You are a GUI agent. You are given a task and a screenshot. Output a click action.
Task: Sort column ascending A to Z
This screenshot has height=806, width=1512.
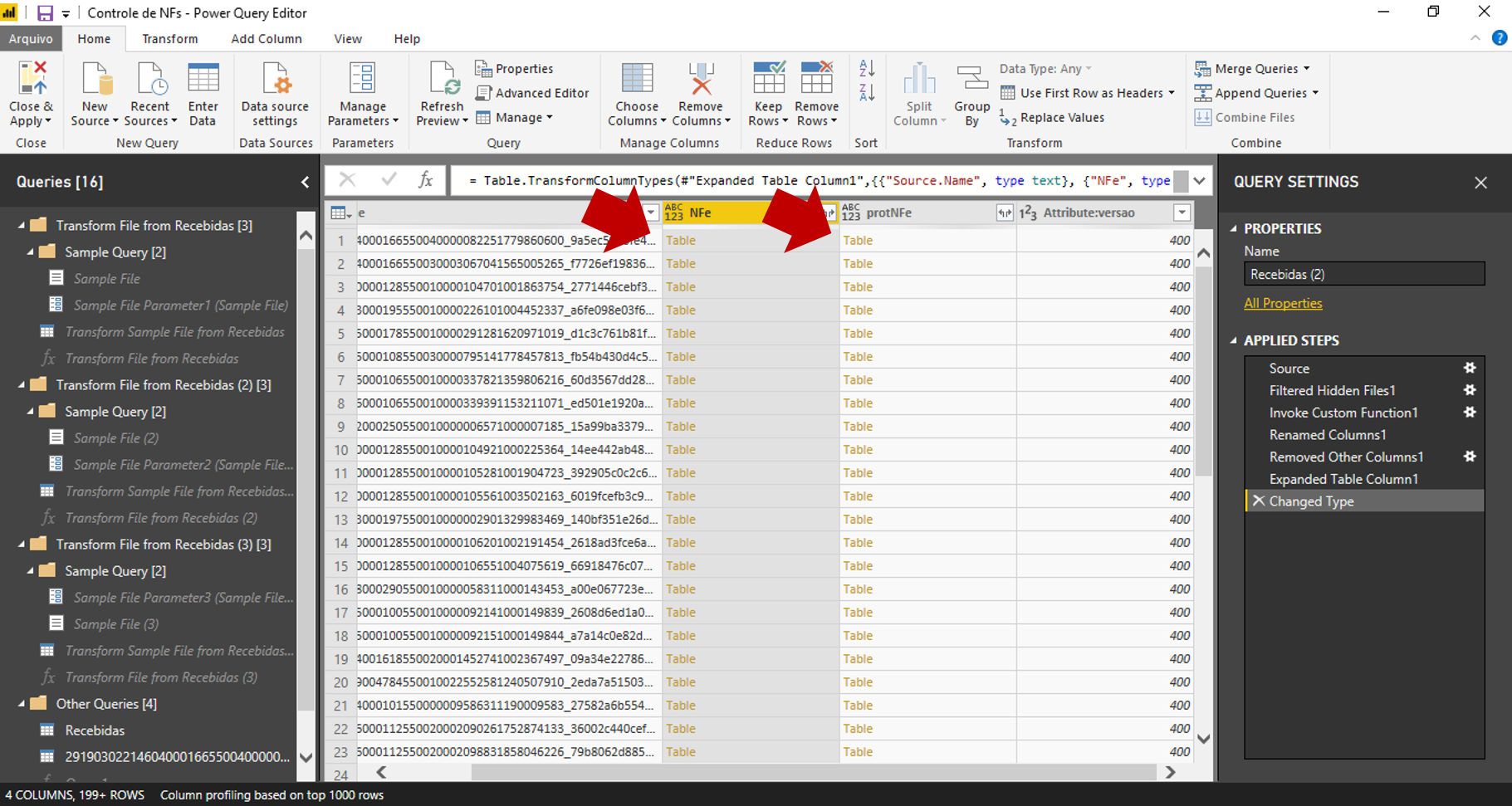[x=867, y=69]
